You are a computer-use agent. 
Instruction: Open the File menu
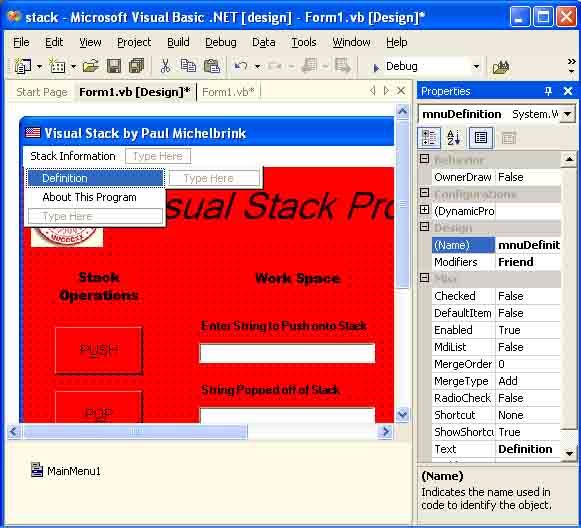[21, 42]
